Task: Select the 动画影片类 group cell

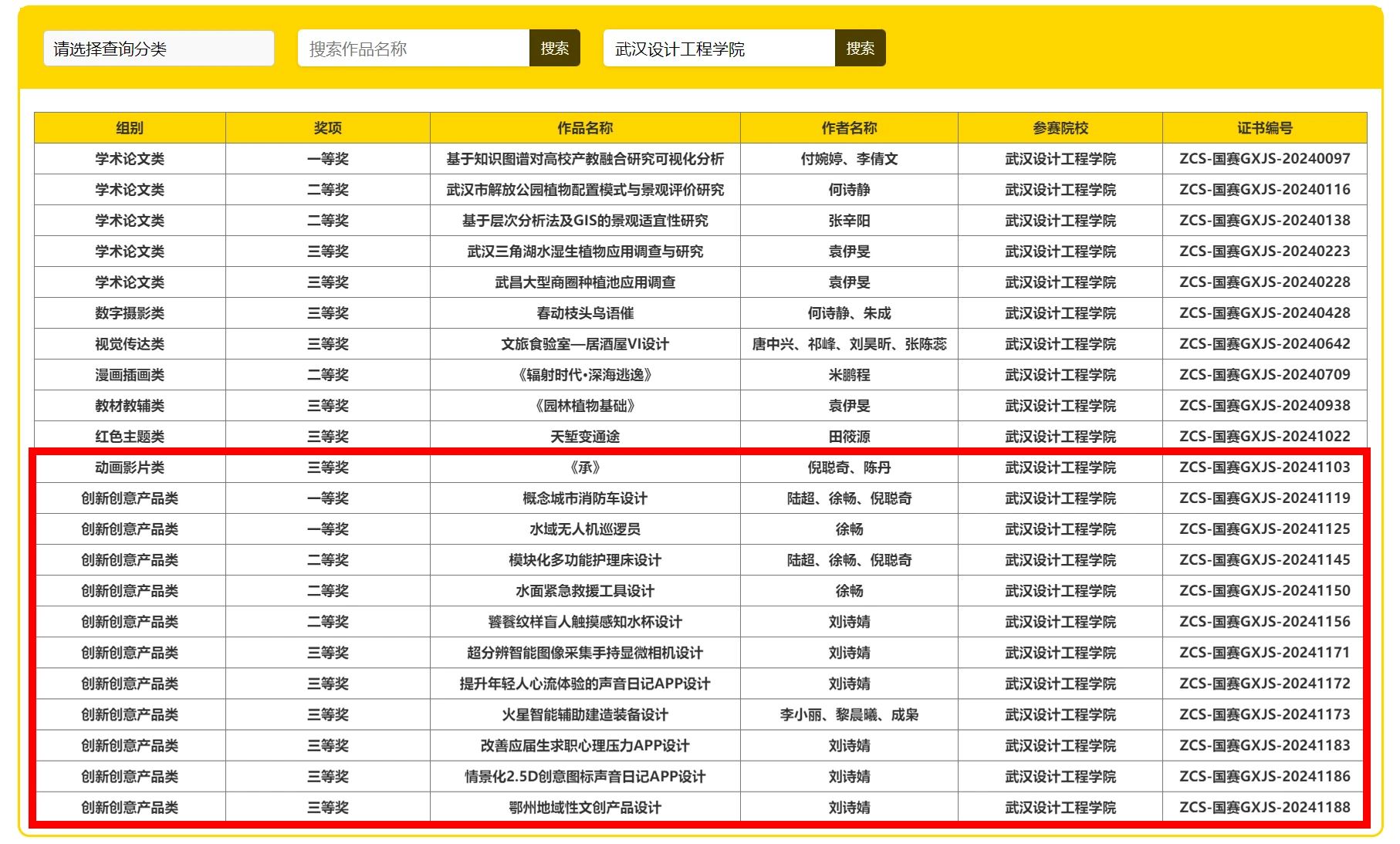Action: 130,468
